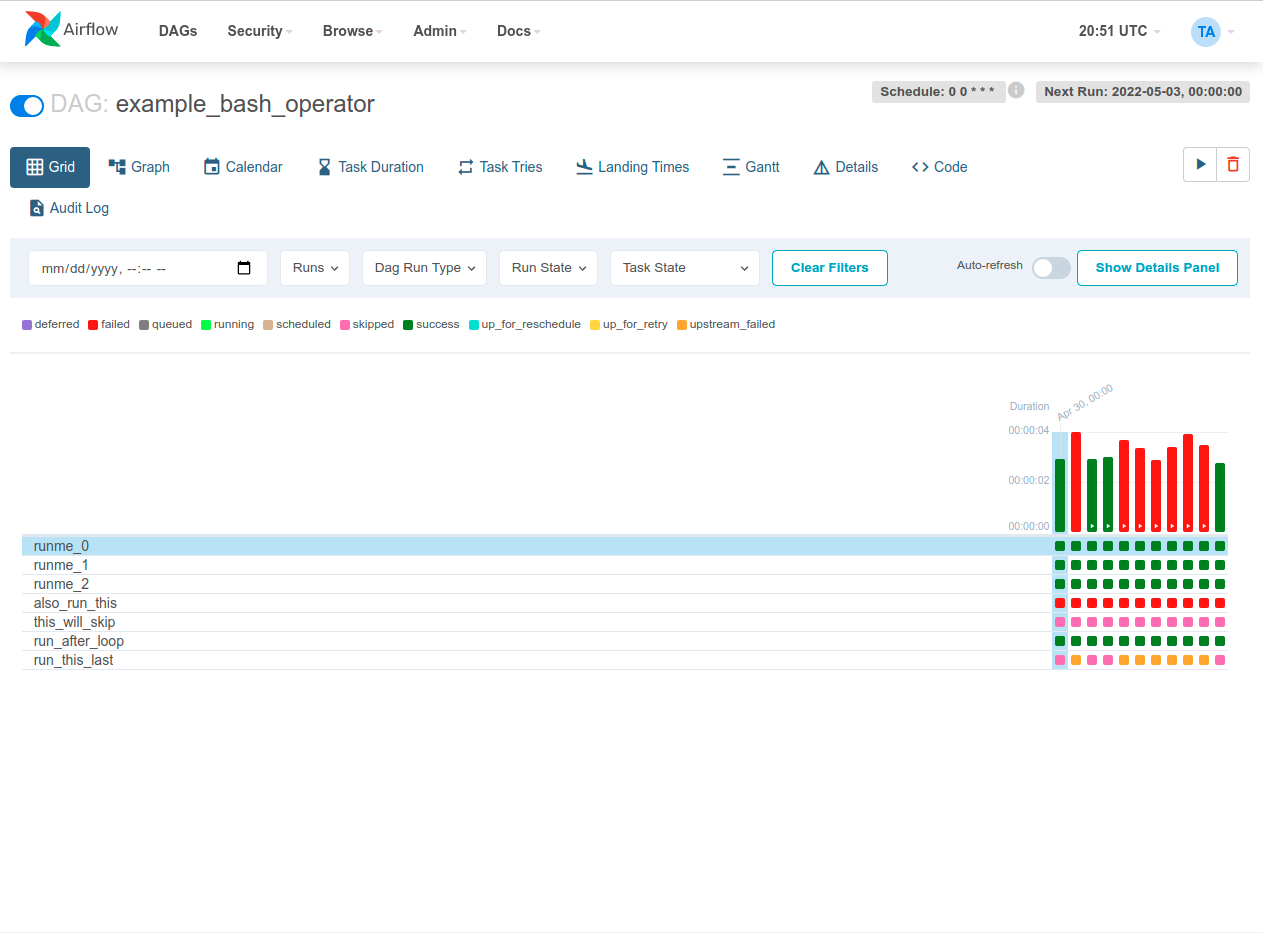Open the Security menu

tap(260, 31)
